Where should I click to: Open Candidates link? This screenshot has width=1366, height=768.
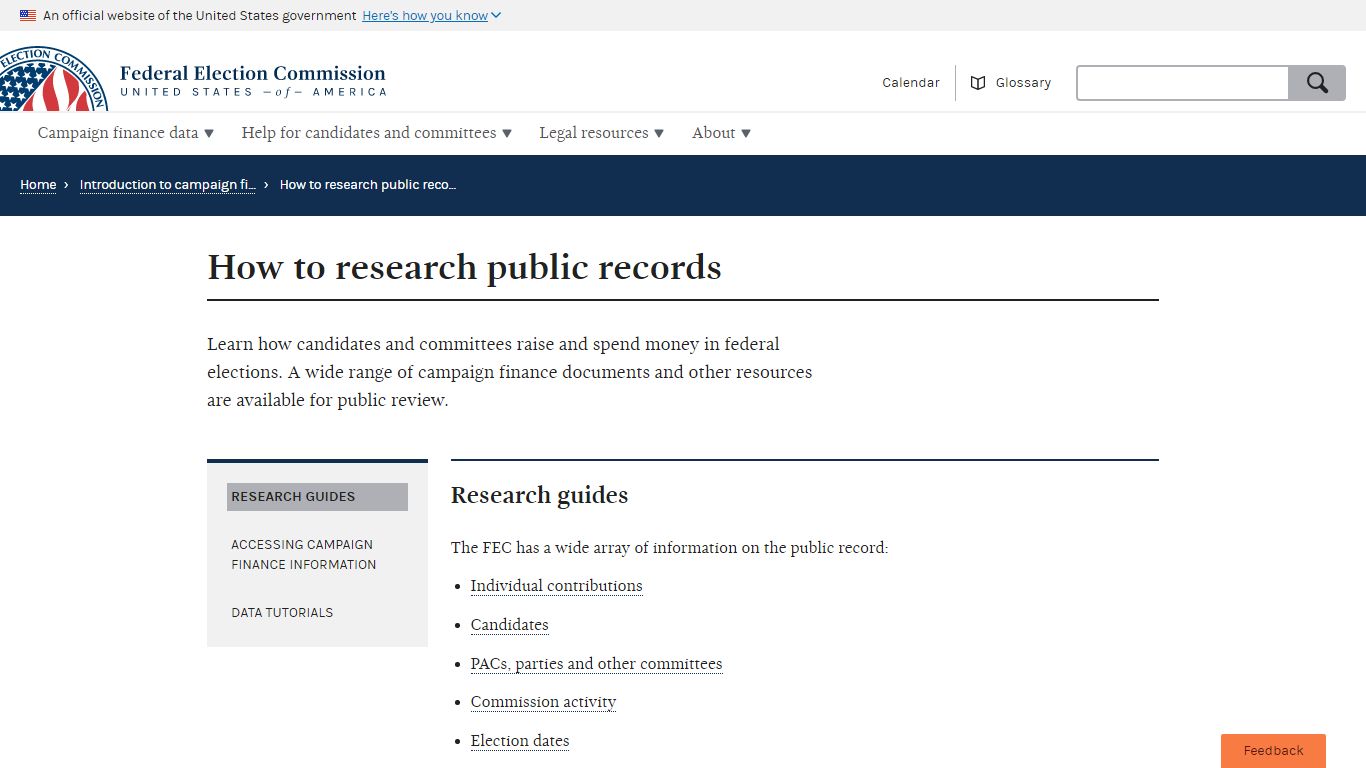click(x=509, y=625)
